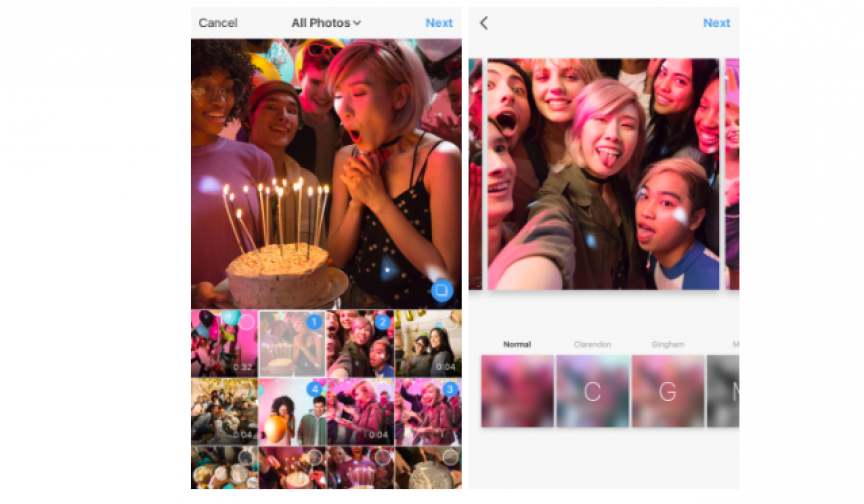864x504 pixels.
Task: Tap the large birthday cake preview photo
Action: tap(326, 172)
